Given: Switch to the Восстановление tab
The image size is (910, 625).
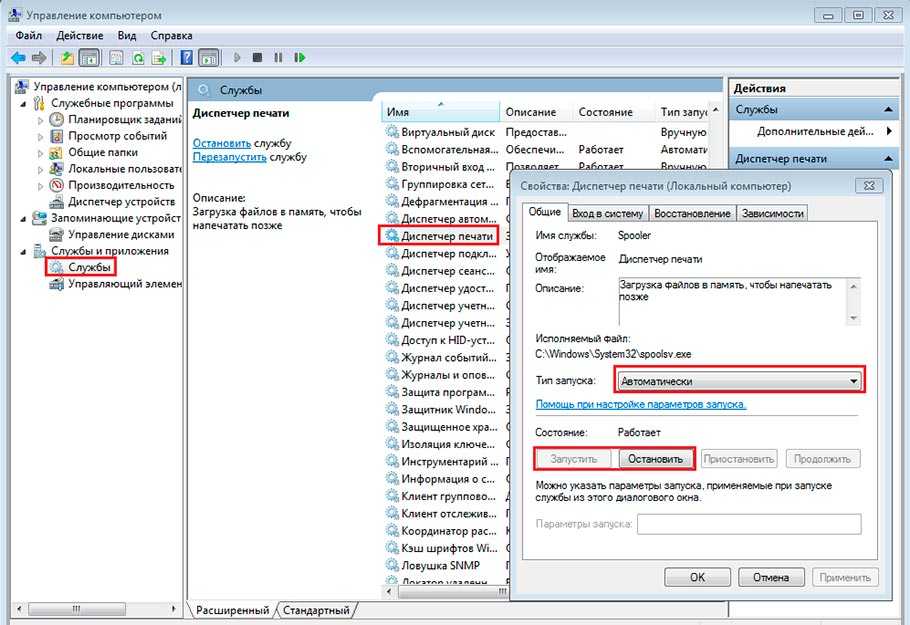Looking at the screenshot, I should click(x=692, y=213).
